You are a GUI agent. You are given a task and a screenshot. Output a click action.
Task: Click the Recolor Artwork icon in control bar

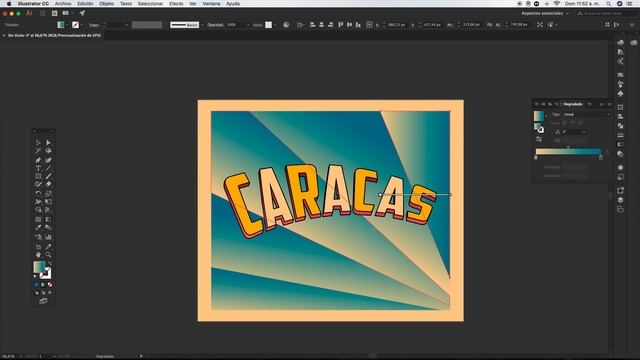click(286, 25)
